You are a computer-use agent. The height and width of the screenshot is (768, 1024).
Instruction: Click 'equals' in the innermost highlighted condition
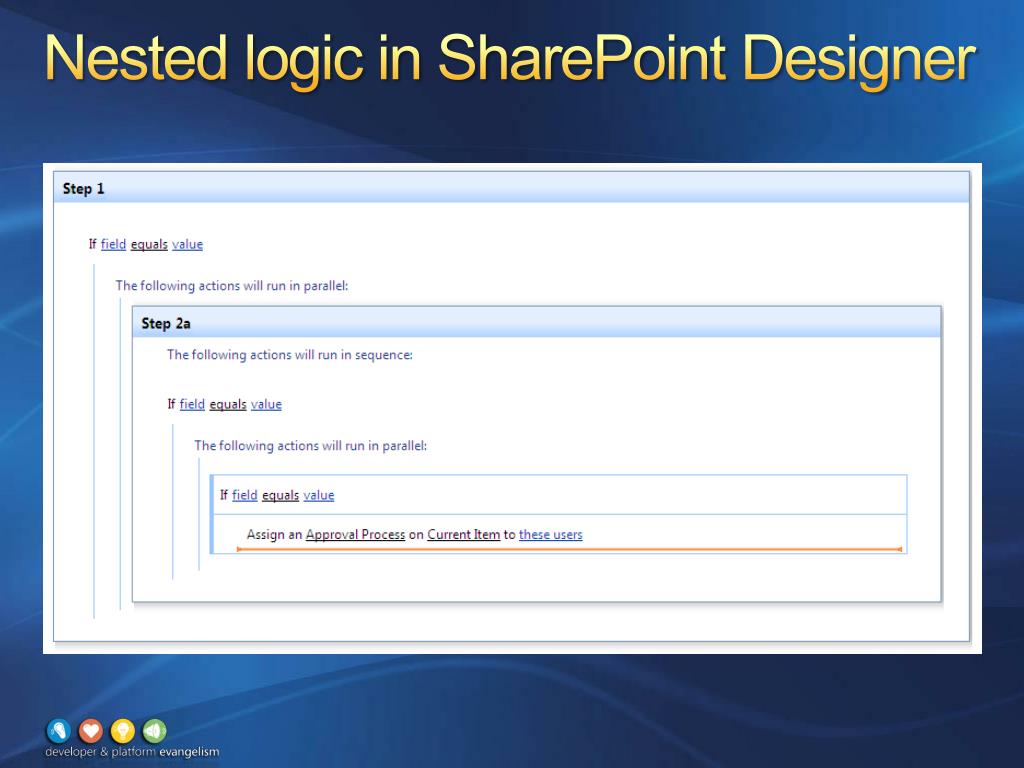(280, 495)
